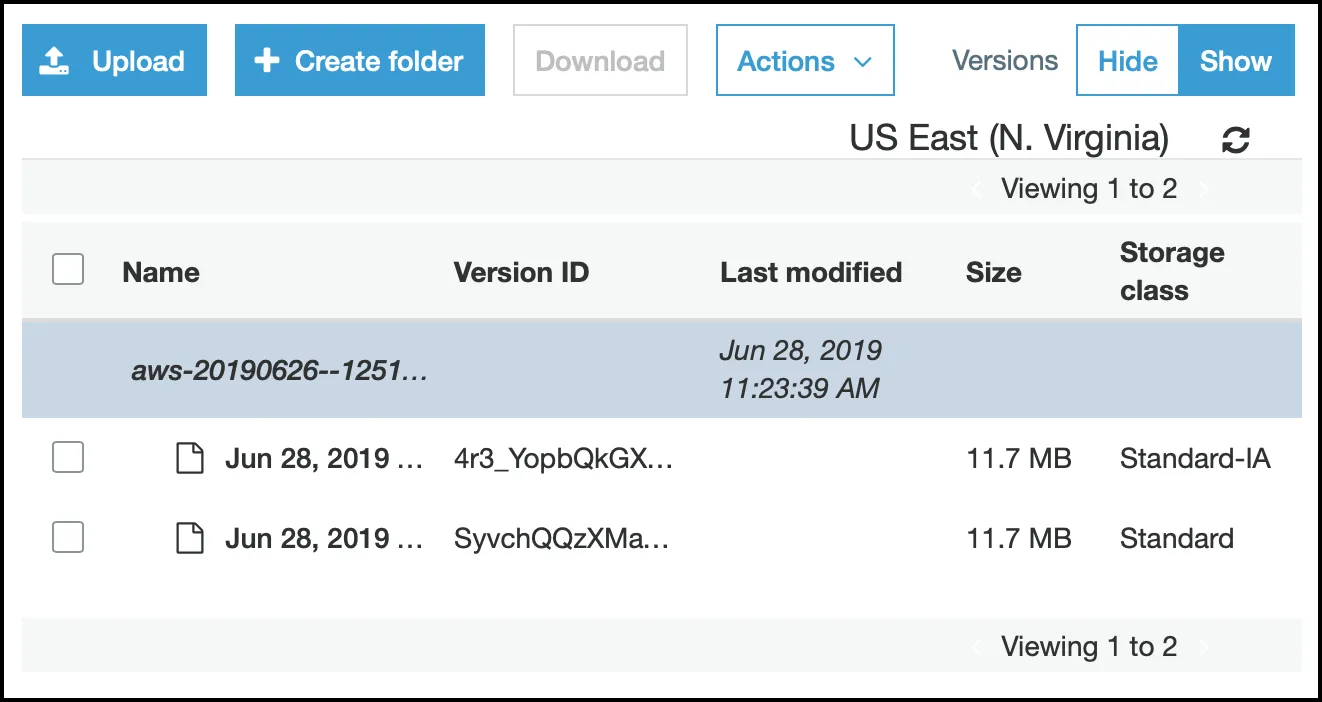
Task: Click the Actions dropdown chevron
Action: (x=862, y=62)
